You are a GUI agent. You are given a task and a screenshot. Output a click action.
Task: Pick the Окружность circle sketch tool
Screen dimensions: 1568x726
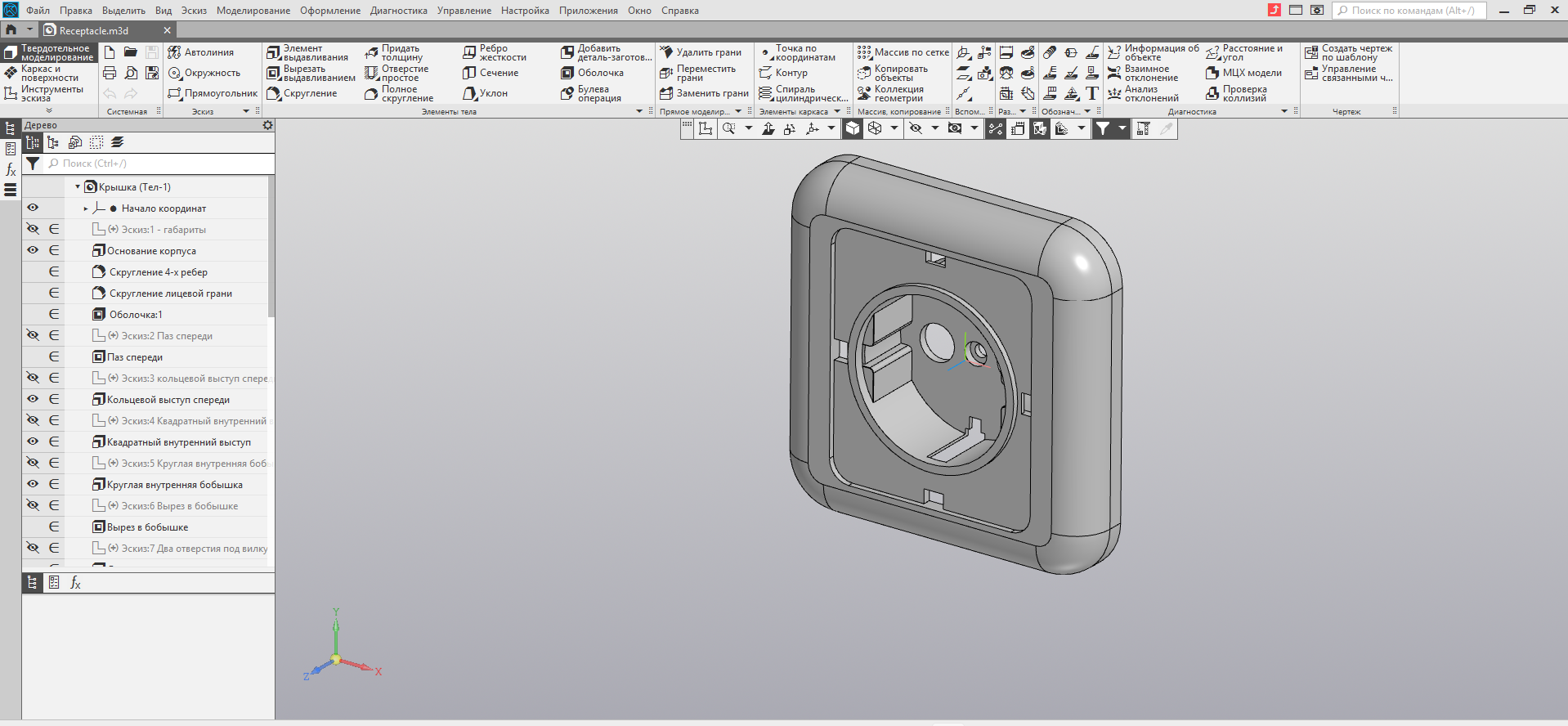[204, 73]
